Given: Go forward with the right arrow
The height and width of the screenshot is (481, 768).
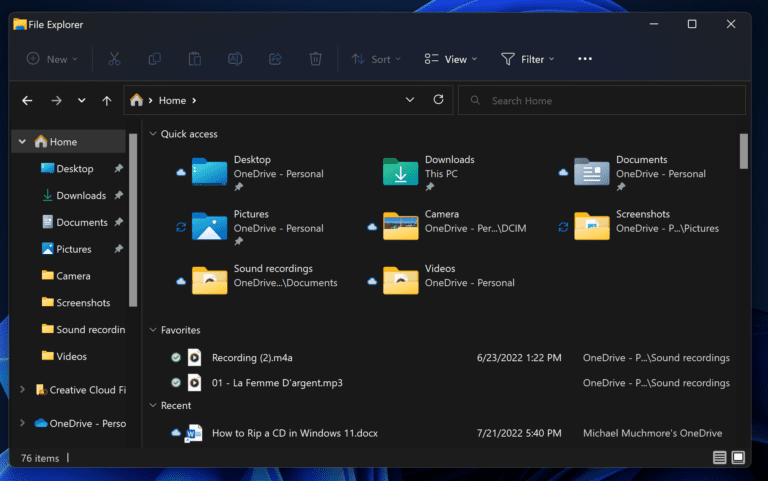Looking at the screenshot, I should pos(57,101).
